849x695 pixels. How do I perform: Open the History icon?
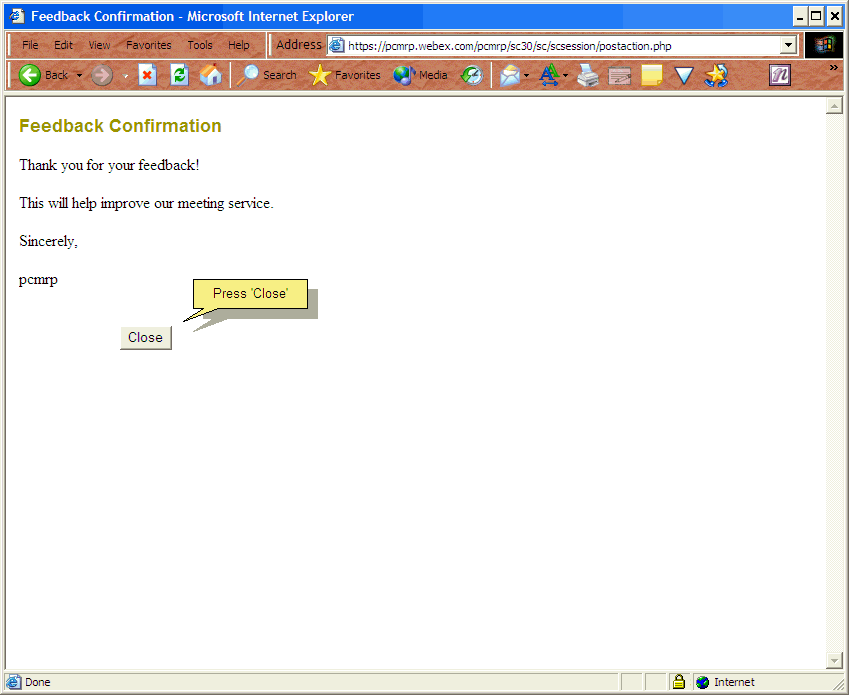click(472, 75)
